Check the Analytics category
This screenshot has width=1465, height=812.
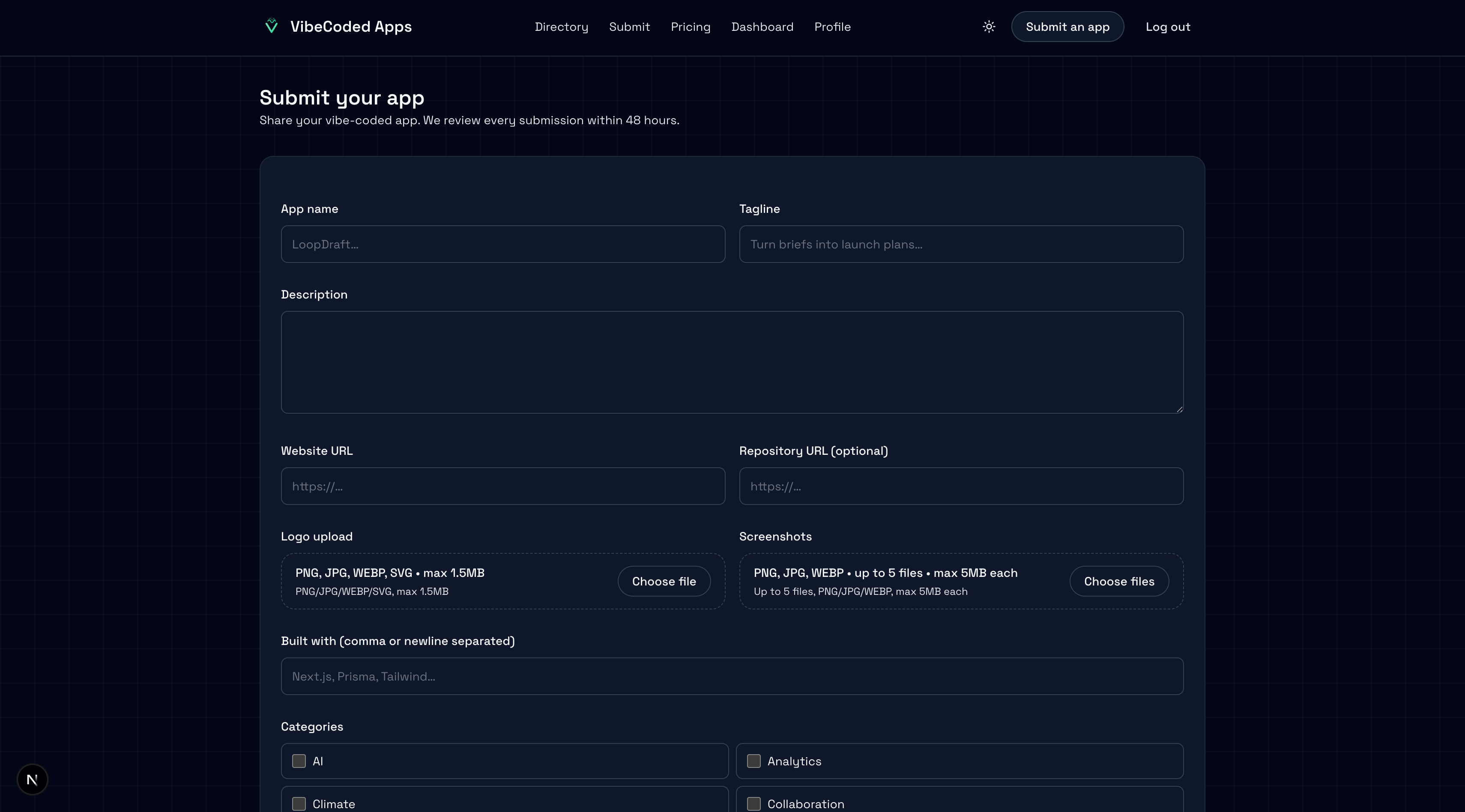point(753,761)
